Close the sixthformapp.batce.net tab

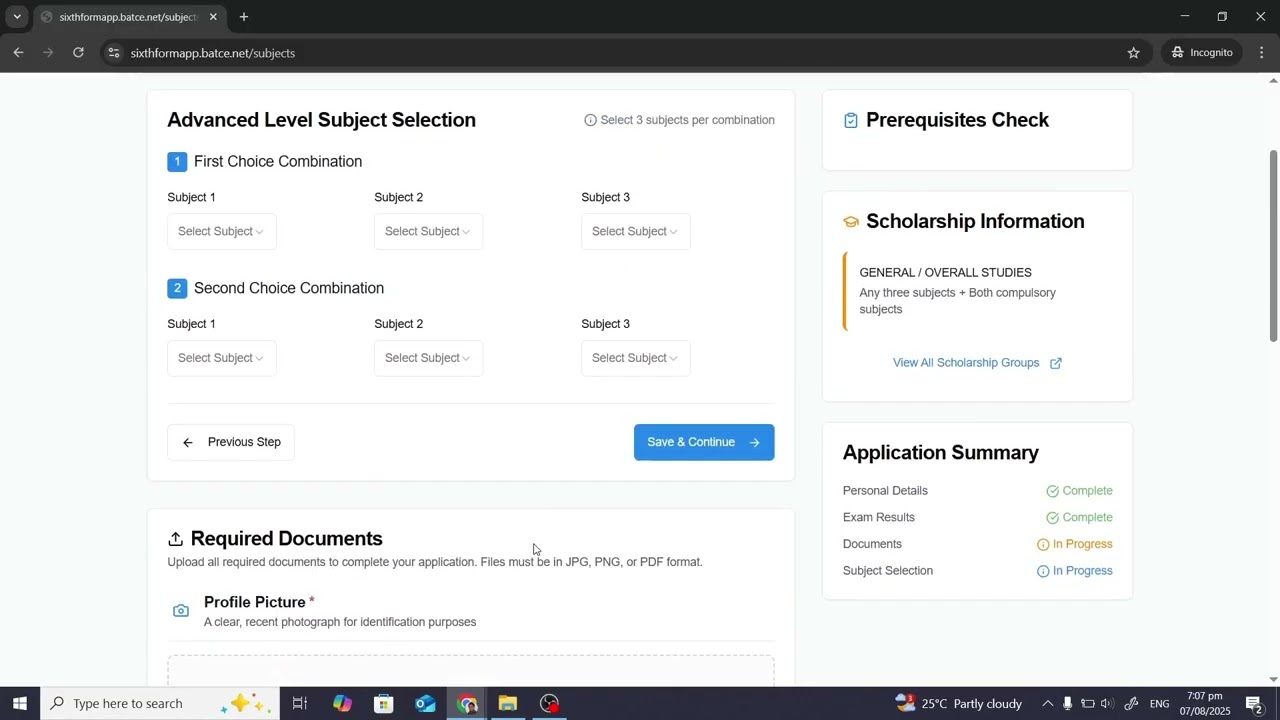coord(213,17)
